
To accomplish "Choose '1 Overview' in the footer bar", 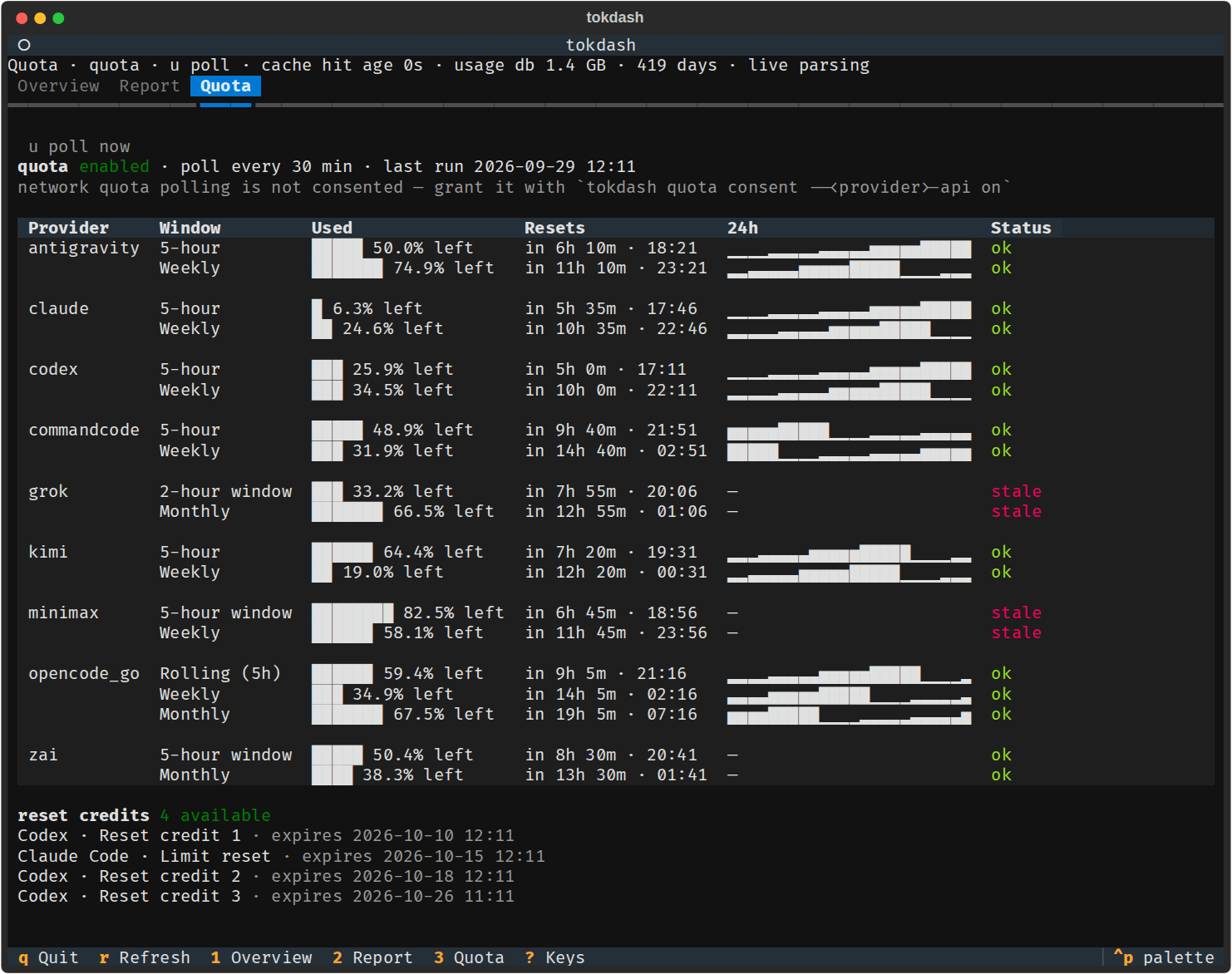I will coord(261,957).
